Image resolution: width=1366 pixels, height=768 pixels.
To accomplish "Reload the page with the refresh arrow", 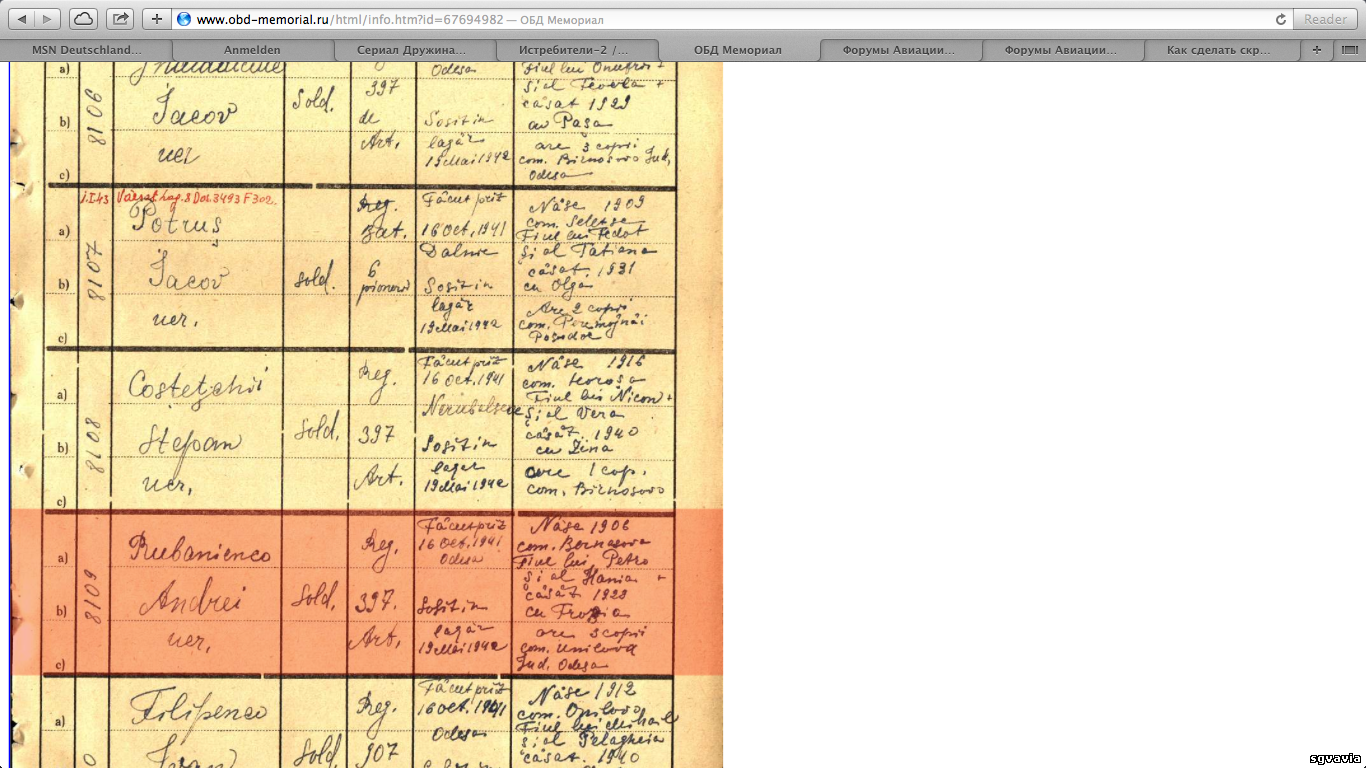I will click(1280, 19).
